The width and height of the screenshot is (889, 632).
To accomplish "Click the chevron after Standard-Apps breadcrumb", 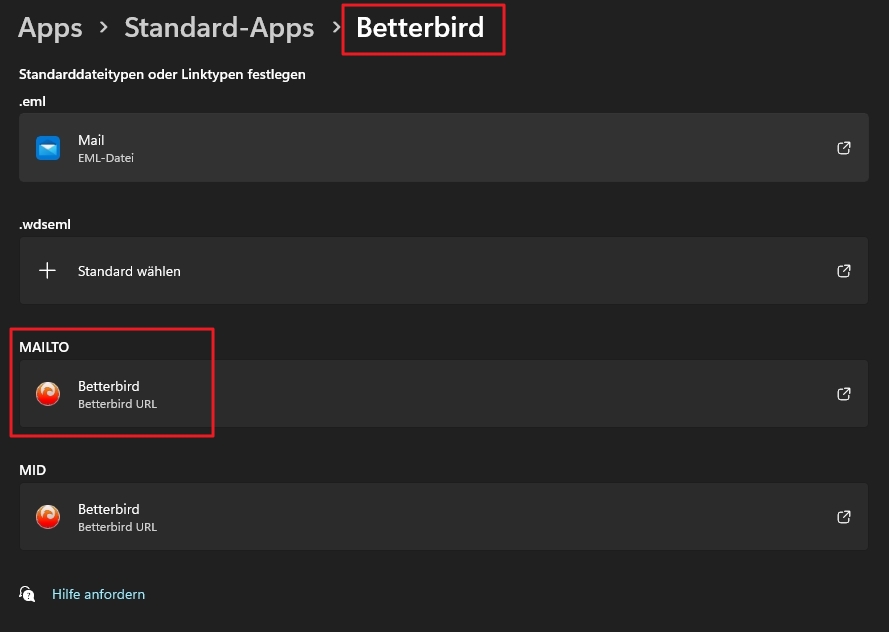I will coord(337,29).
